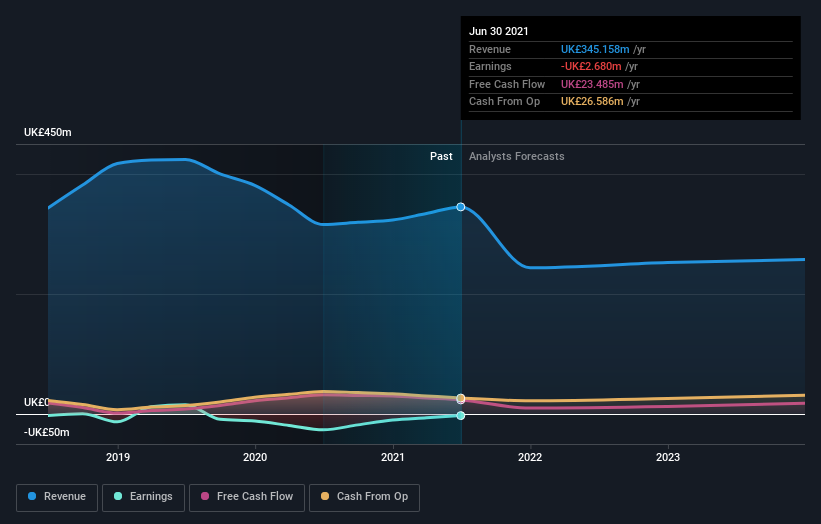Click the 2021 x-axis label
This screenshot has height=524, width=821.
[393, 457]
